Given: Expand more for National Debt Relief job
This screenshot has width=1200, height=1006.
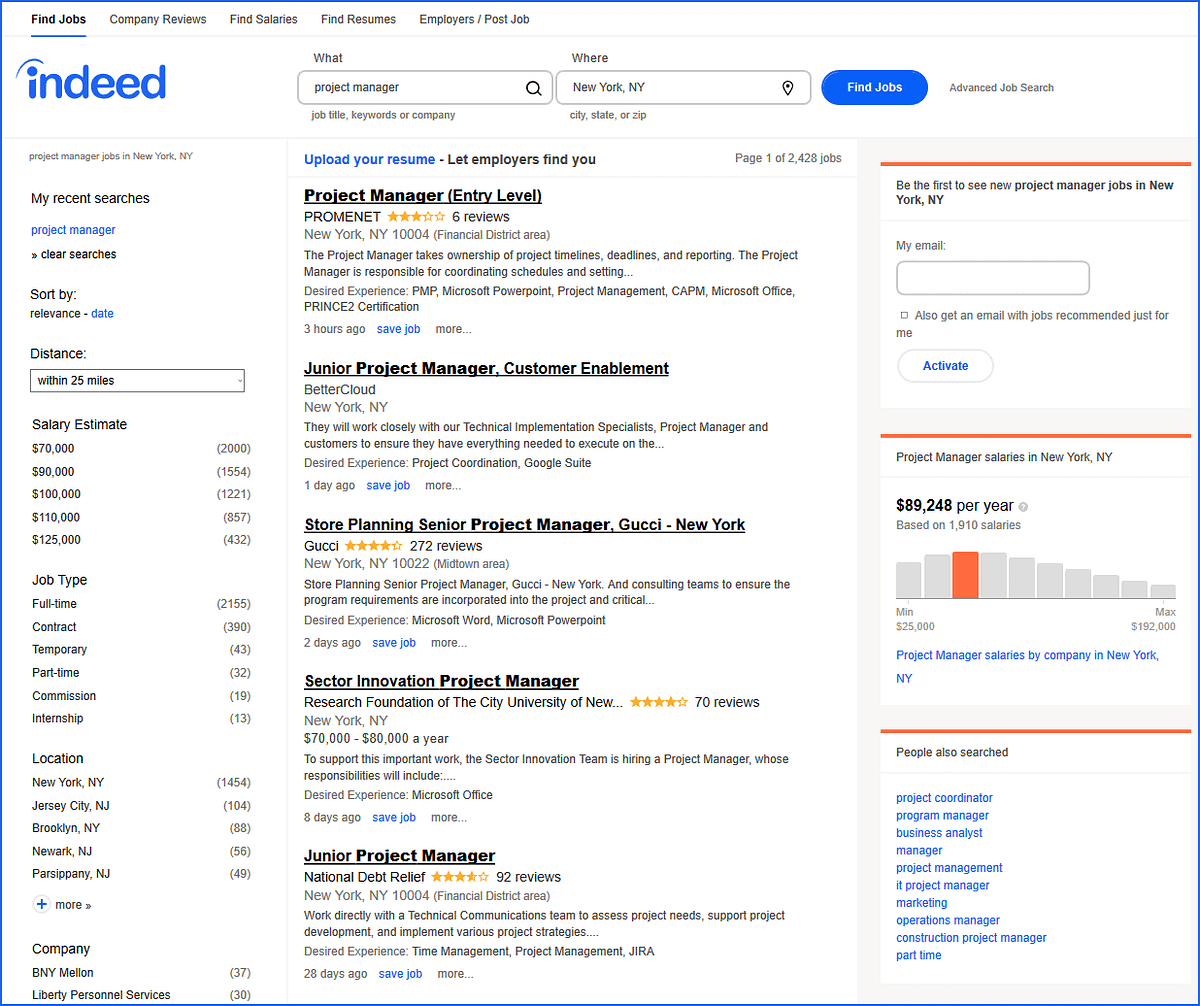Looking at the screenshot, I should point(455,974).
